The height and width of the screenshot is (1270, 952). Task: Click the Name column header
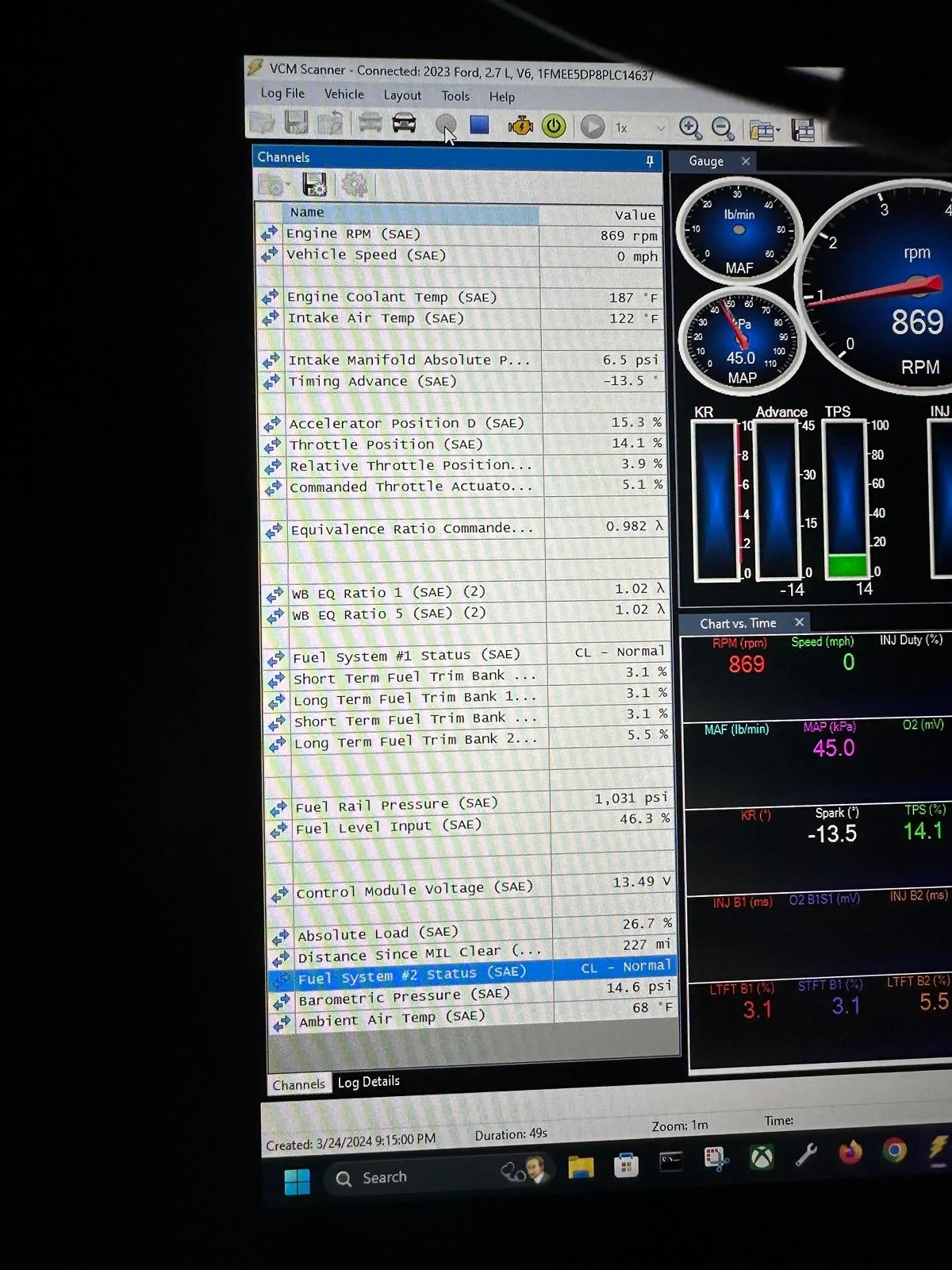pyautogui.click(x=410, y=213)
